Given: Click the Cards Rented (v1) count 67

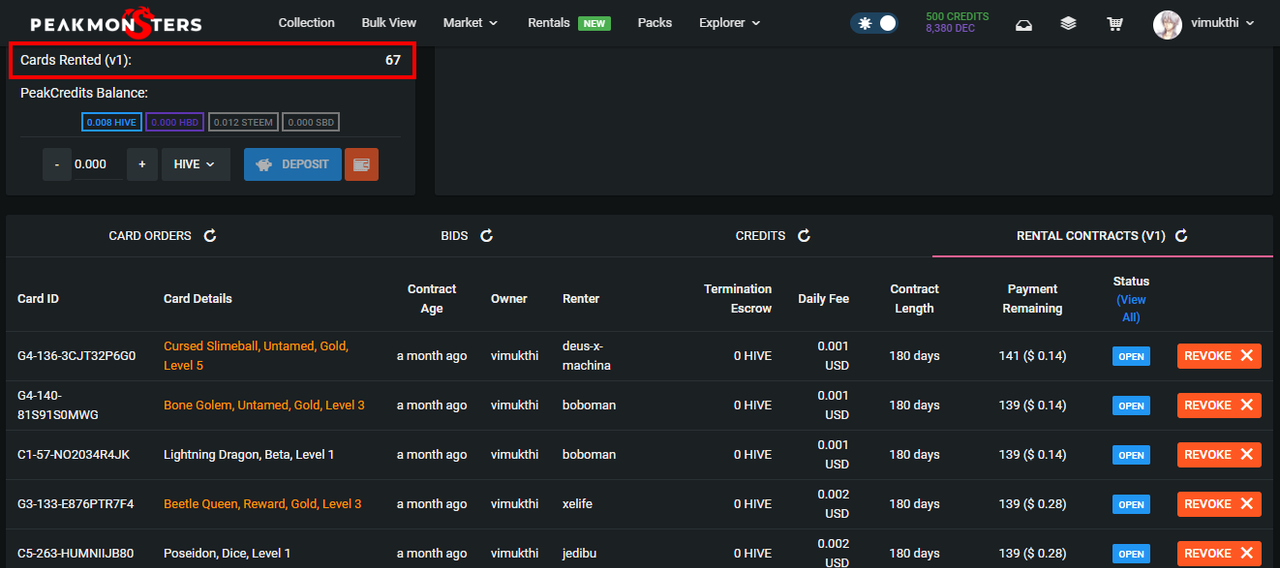Looking at the screenshot, I should tap(393, 60).
